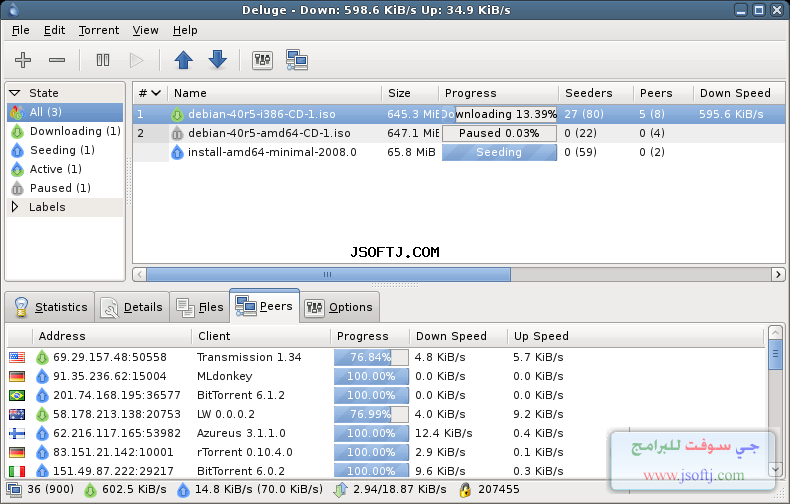Switch to the Files tab
Viewport: 790px width, 504px height.
coord(200,307)
